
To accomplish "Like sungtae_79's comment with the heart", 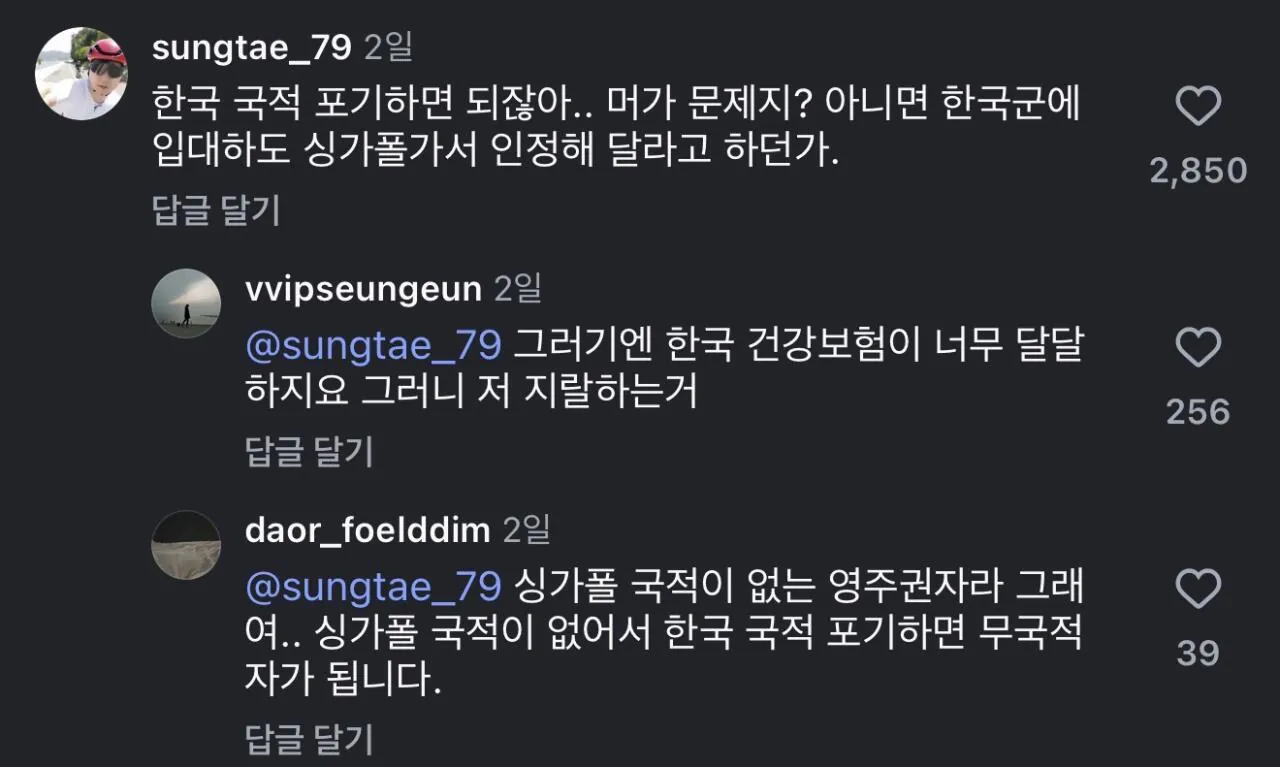I will click(1198, 106).
